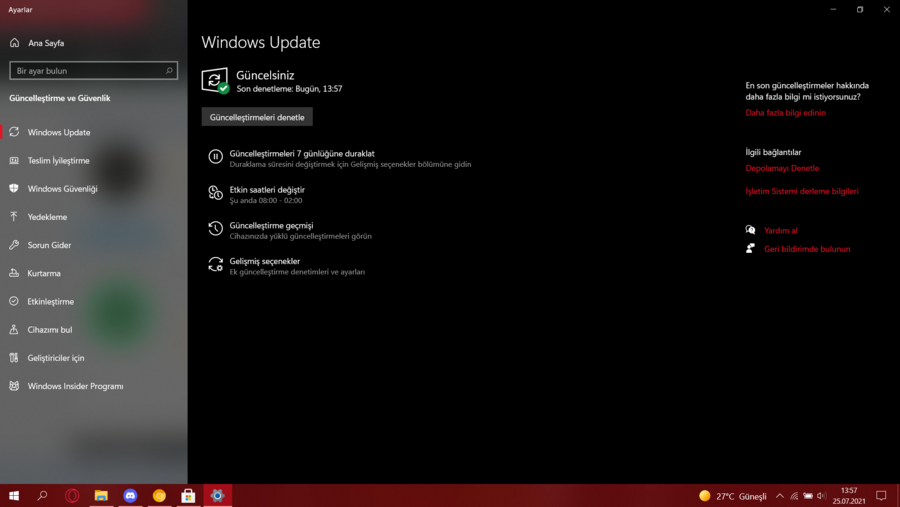Open the volume speaker icon

821,496
